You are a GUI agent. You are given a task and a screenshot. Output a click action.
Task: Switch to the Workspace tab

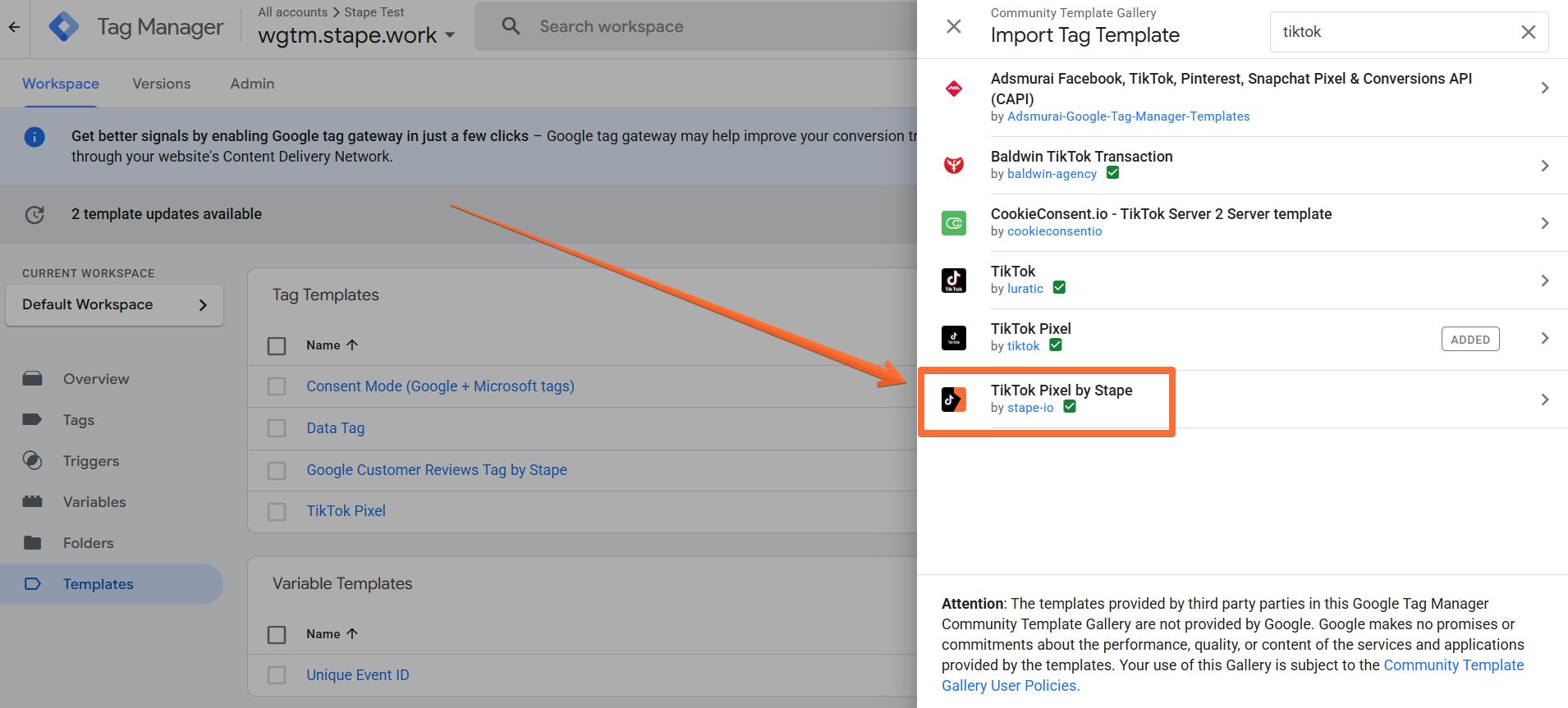click(61, 84)
